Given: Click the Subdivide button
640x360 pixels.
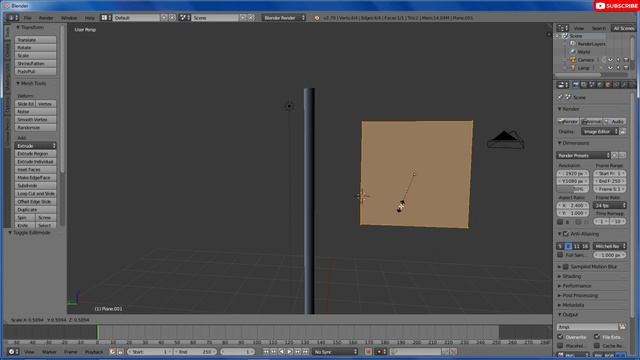Looking at the screenshot, I should [36, 185].
